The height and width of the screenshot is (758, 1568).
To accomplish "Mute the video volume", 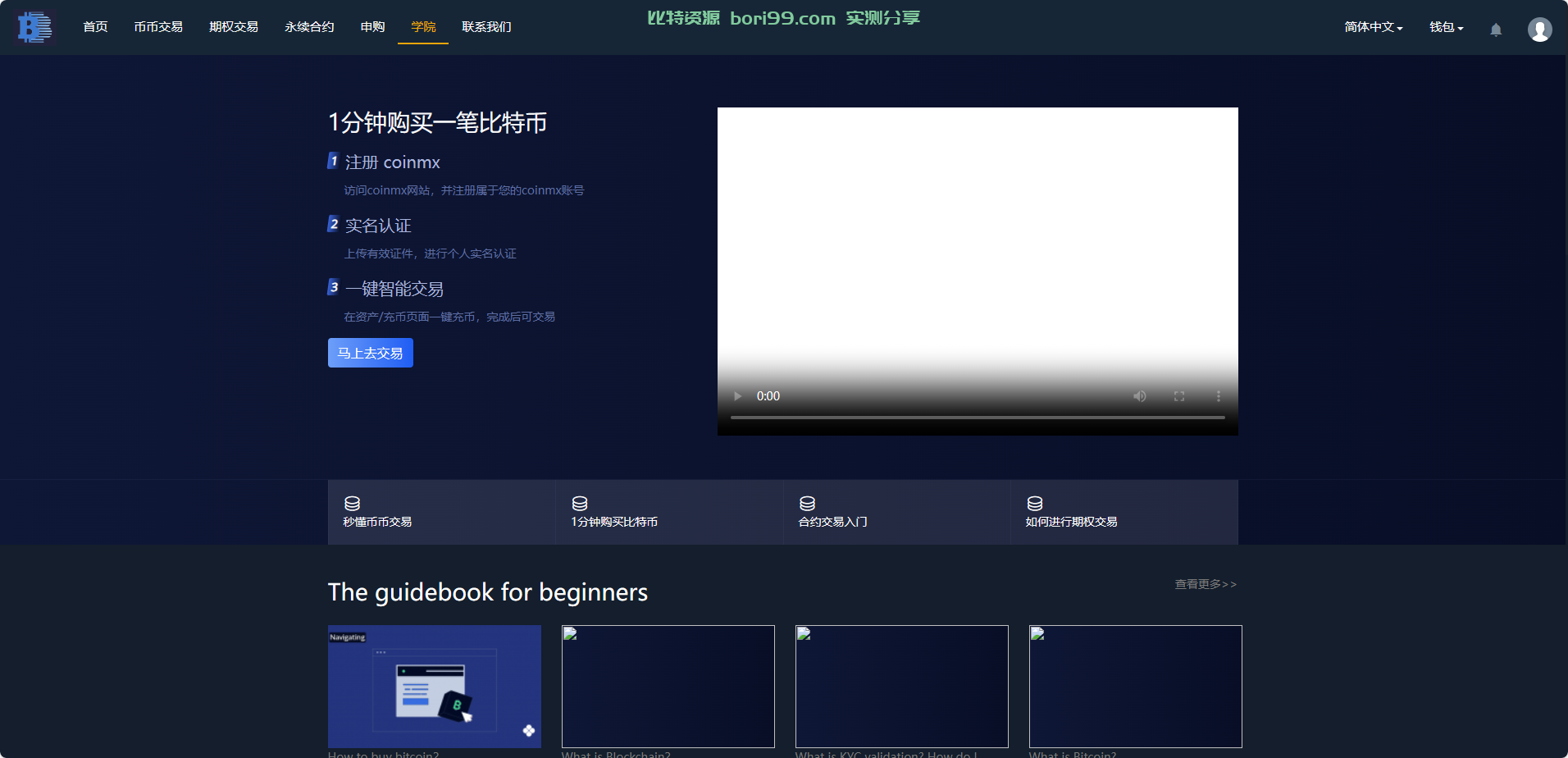I will (1140, 396).
